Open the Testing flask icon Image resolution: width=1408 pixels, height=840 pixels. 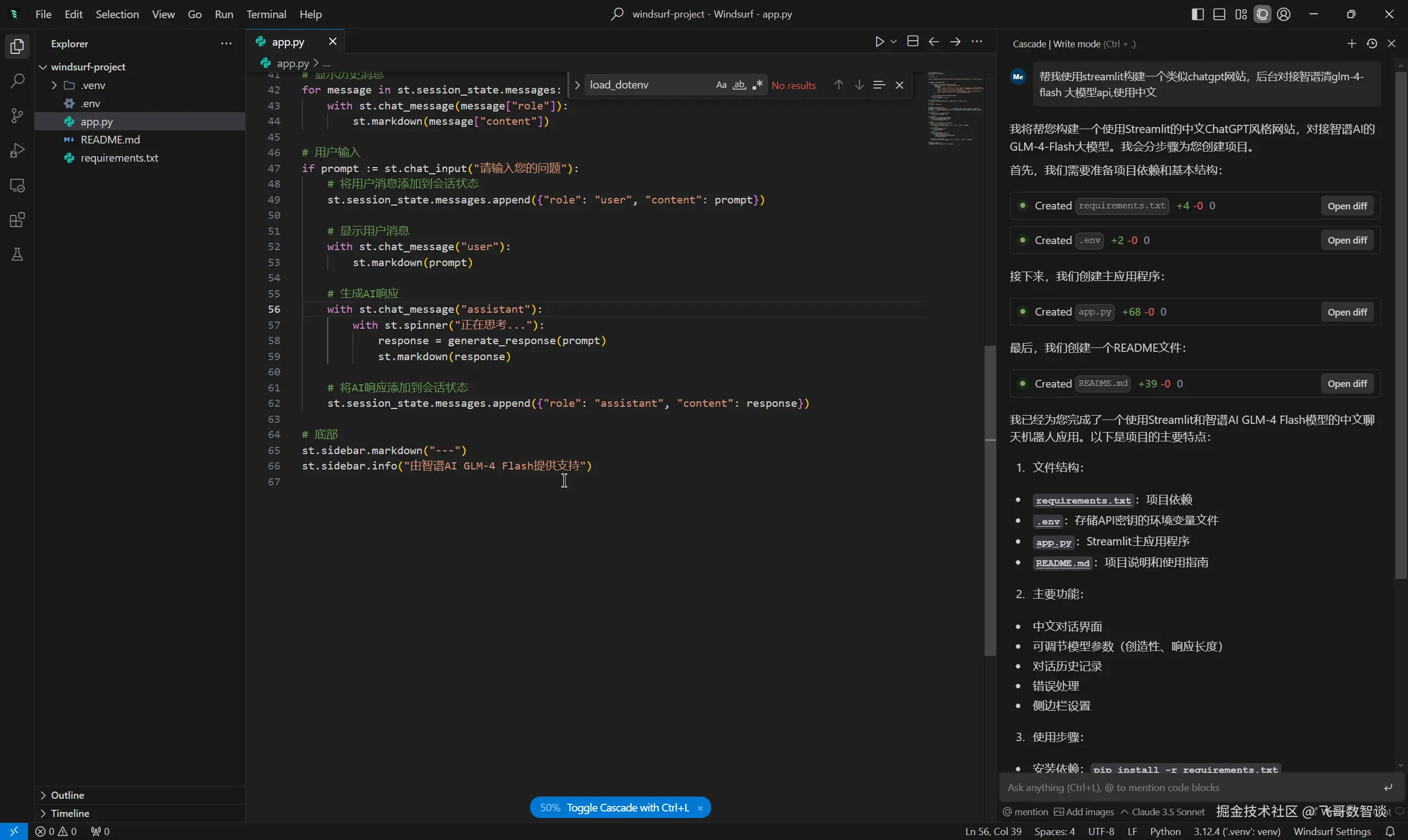click(17, 255)
